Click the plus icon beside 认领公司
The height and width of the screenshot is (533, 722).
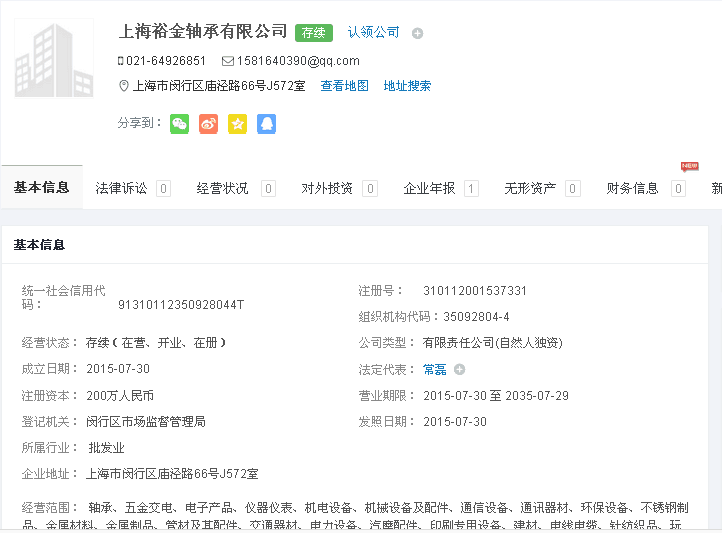pos(417,33)
